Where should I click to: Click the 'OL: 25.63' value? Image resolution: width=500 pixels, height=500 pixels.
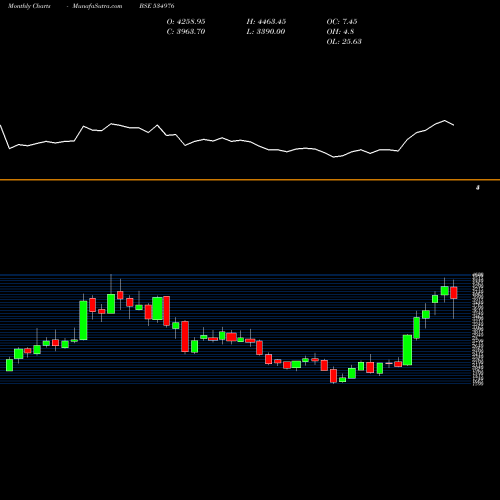pyautogui.click(x=344, y=42)
